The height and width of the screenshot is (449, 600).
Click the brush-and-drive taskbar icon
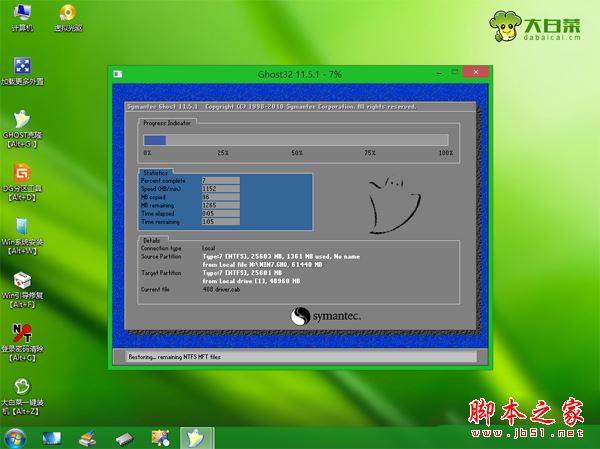point(87,438)
